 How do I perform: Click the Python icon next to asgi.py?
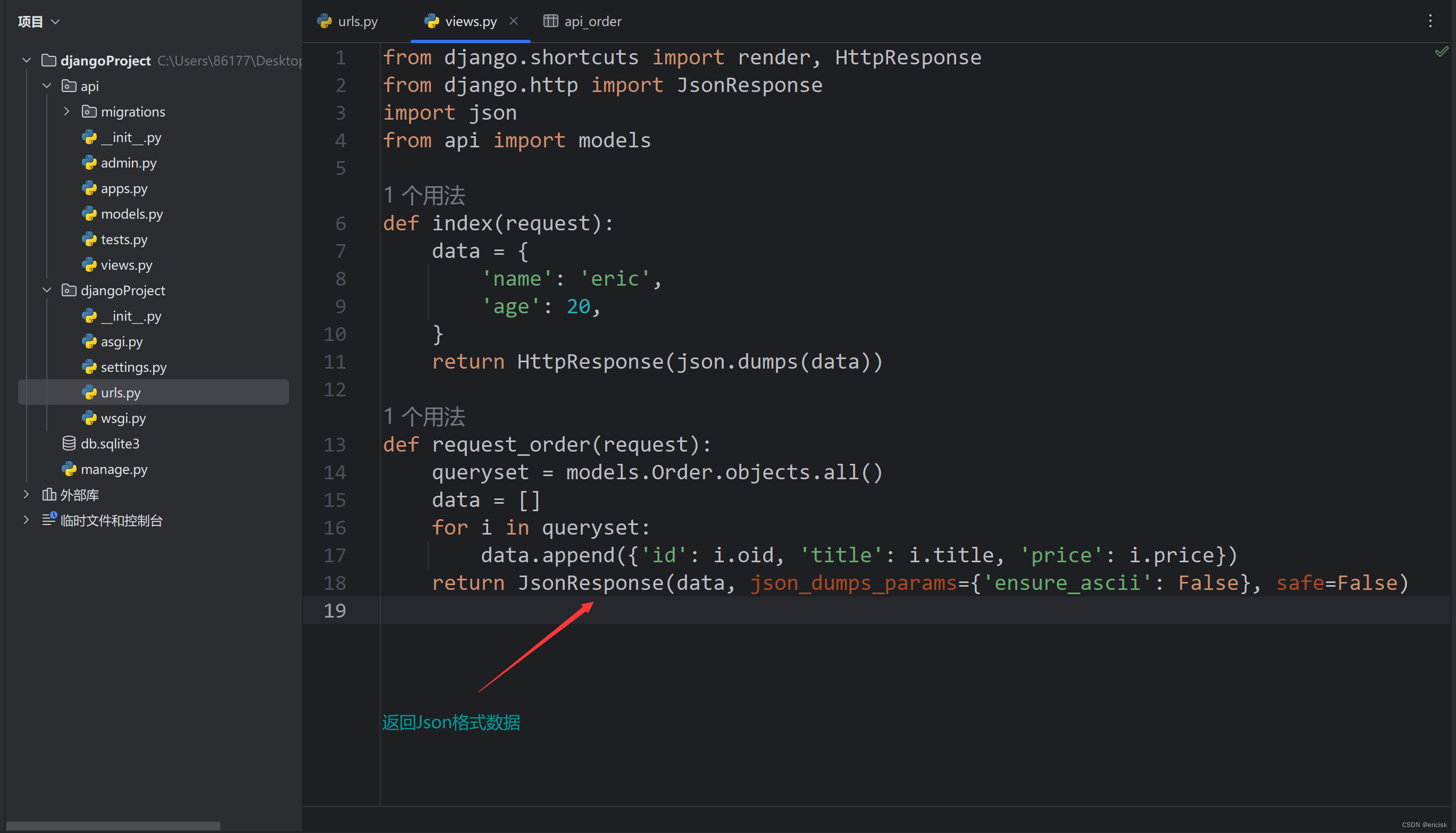point(89,341)
